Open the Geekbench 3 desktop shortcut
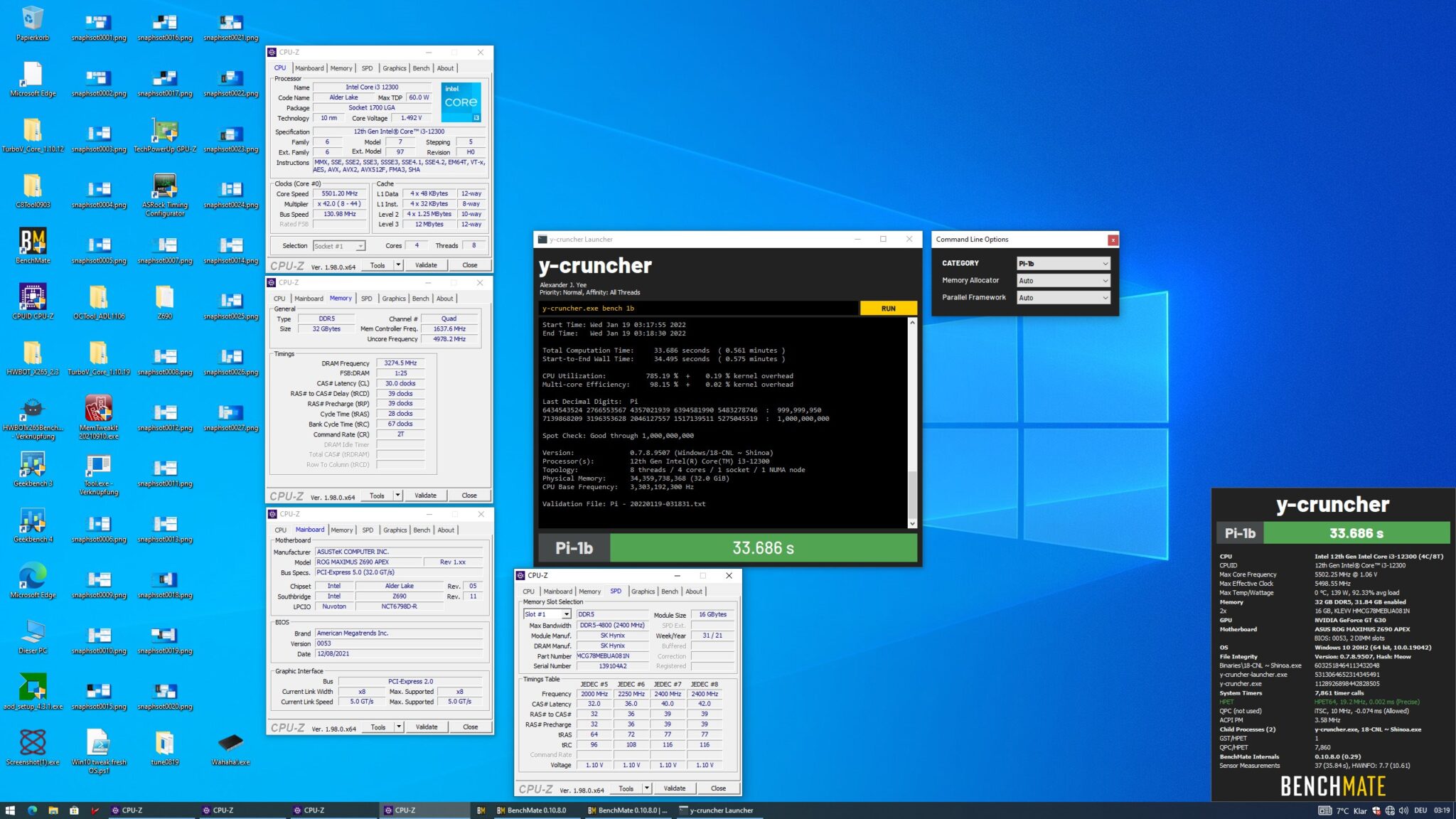This screenshot has height=819, width=1456. [x=33, y=469]
